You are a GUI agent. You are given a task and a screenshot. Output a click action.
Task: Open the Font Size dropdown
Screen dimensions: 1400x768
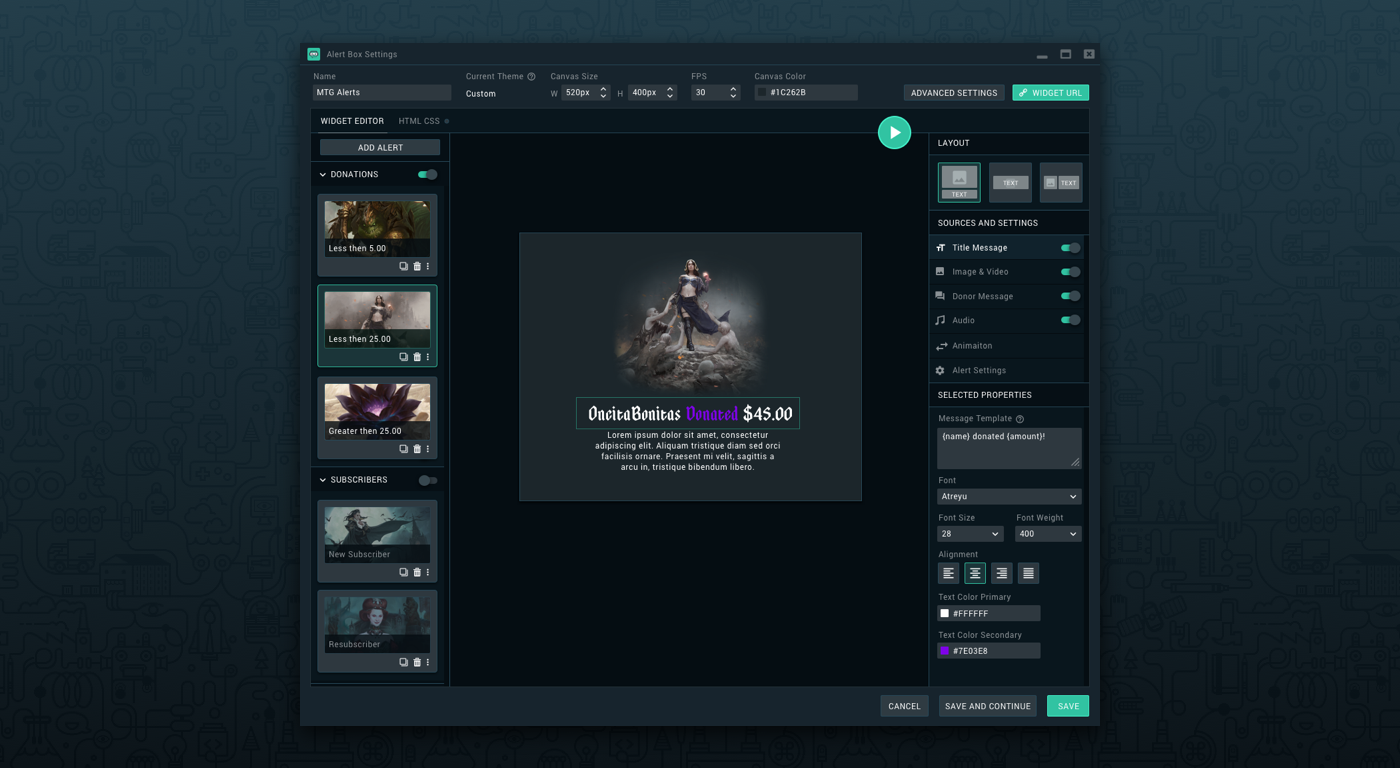(x=970, y=534)
